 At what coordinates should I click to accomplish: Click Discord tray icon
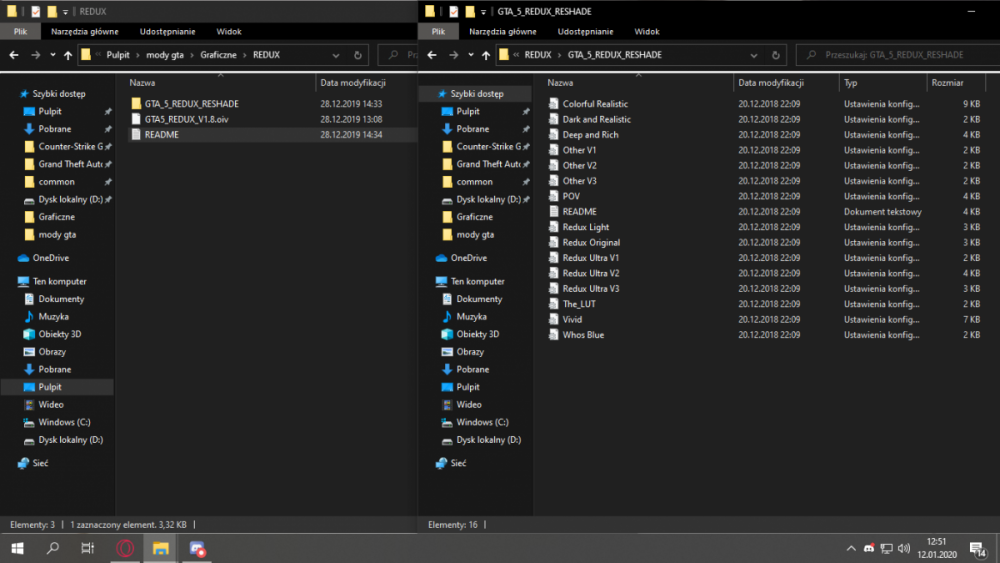coord(869,548)
